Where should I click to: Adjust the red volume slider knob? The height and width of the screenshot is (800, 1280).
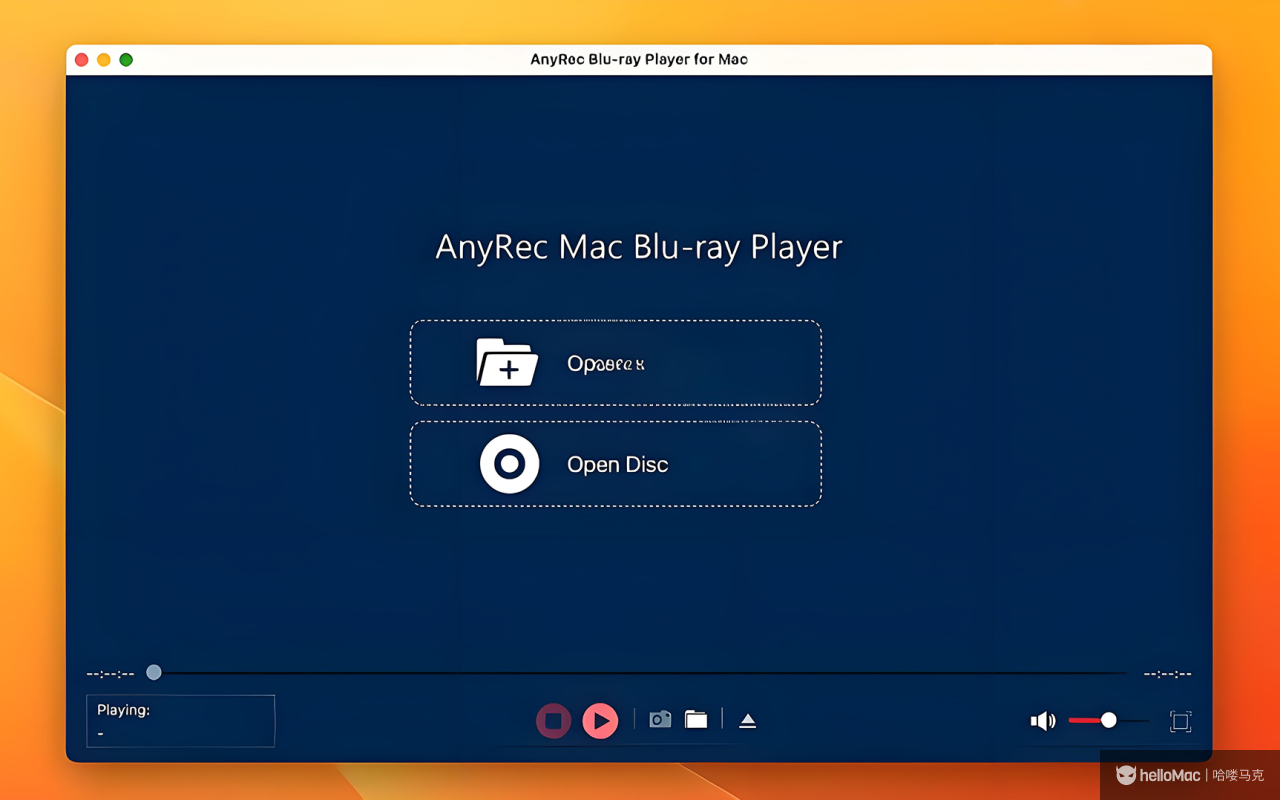pyautogui.click(x=1108, y=720)
